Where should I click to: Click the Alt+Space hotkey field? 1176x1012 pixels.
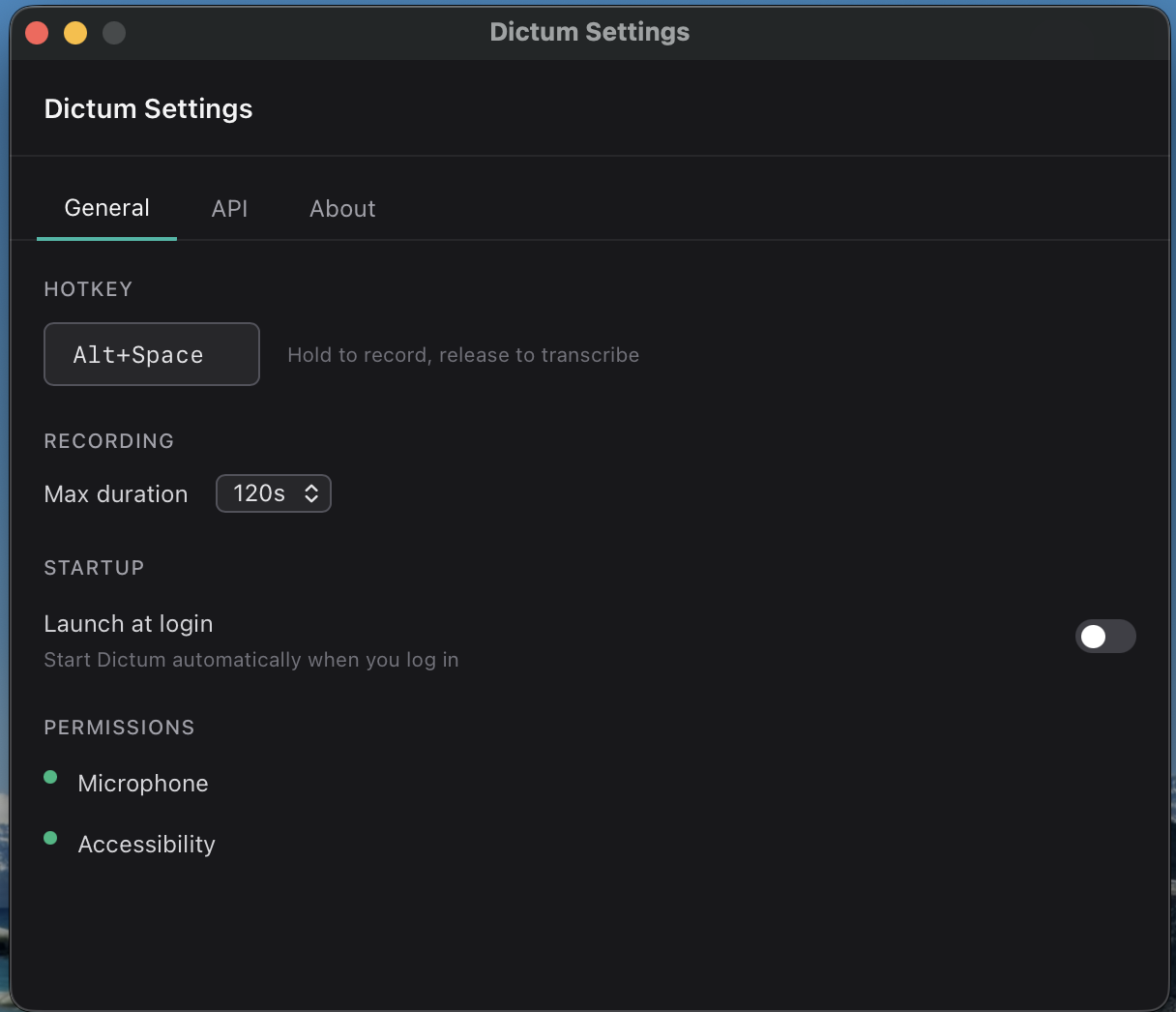tap(152, 354)
